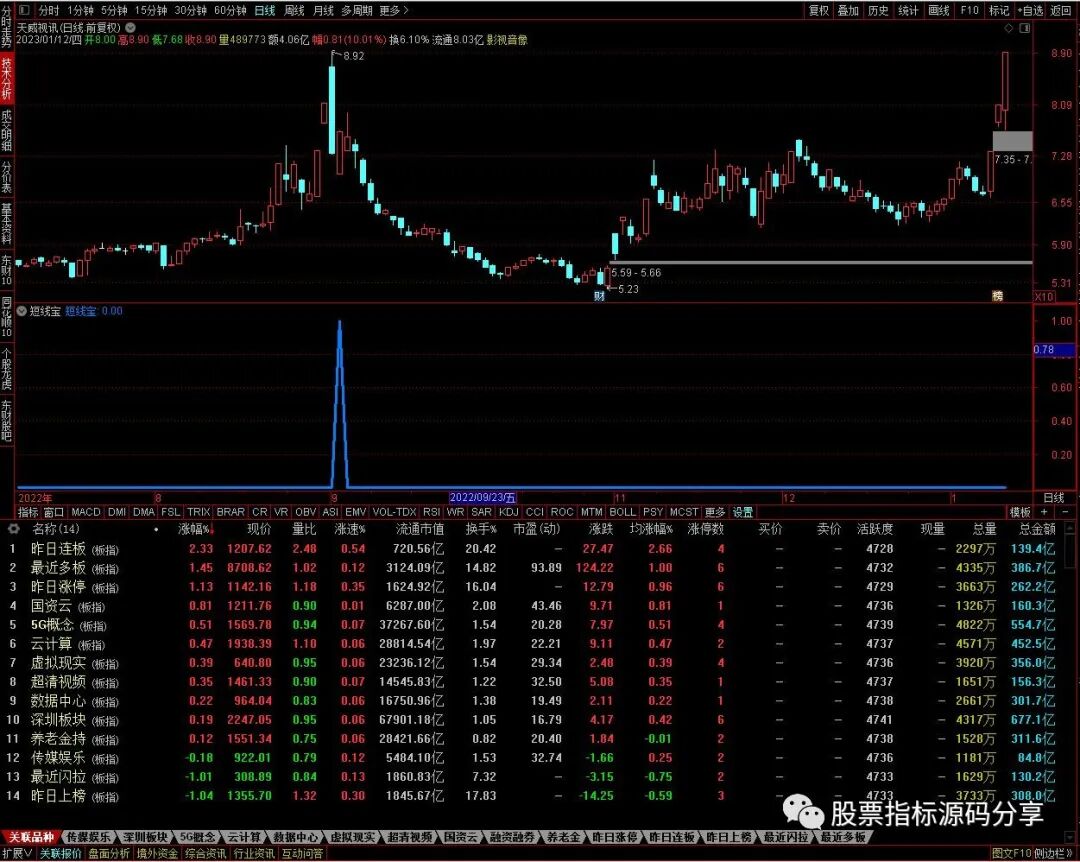Image resolution: width=1080 pixels, height=862 pixels.
Task: Expand 更多 in indicator bar
Action: (x=715, y=512)
